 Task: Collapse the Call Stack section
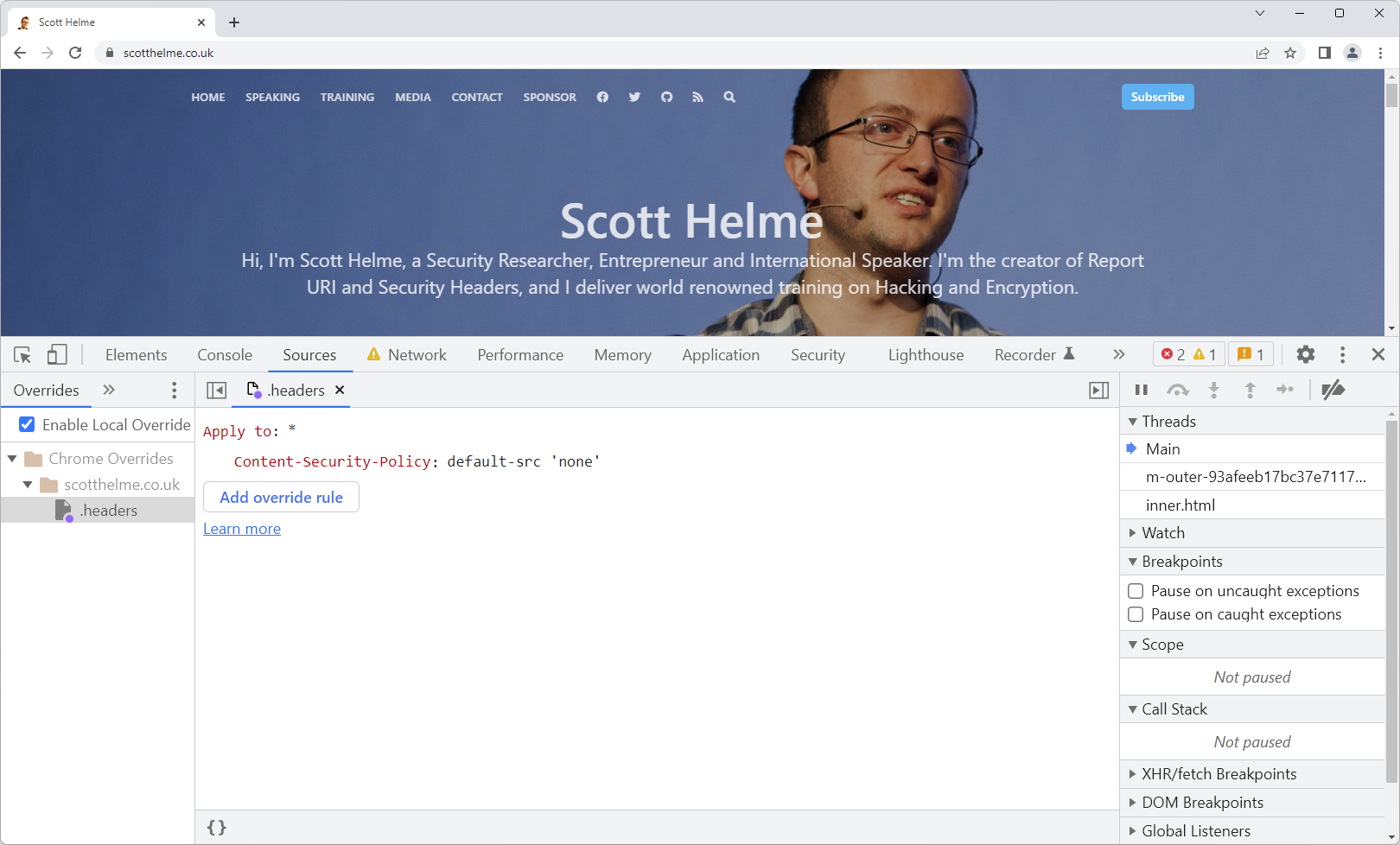point(1252,709)
